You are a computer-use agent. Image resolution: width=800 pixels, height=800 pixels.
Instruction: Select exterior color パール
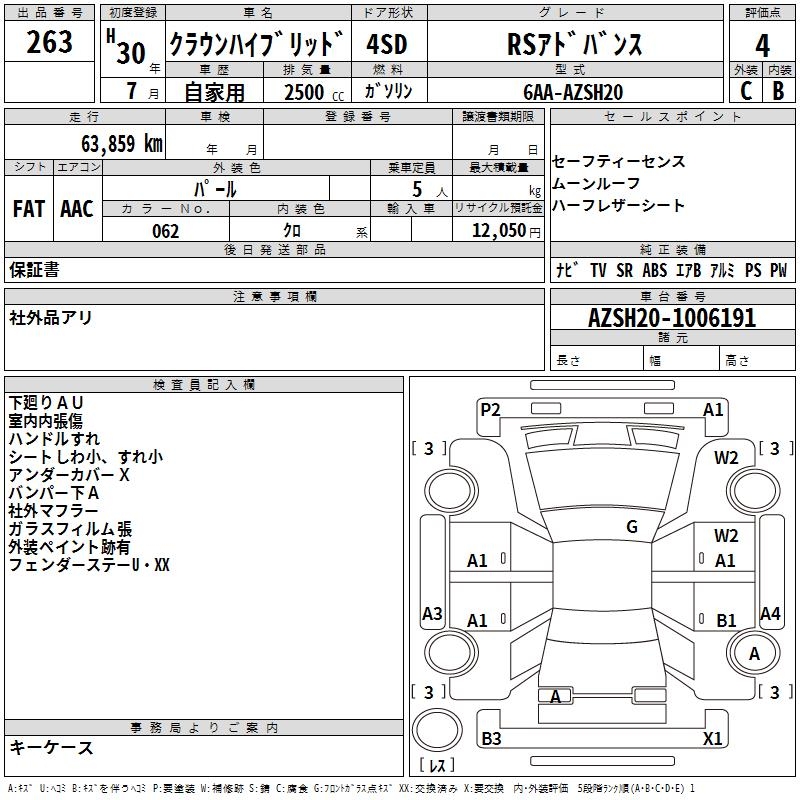[x=215, y=189]
